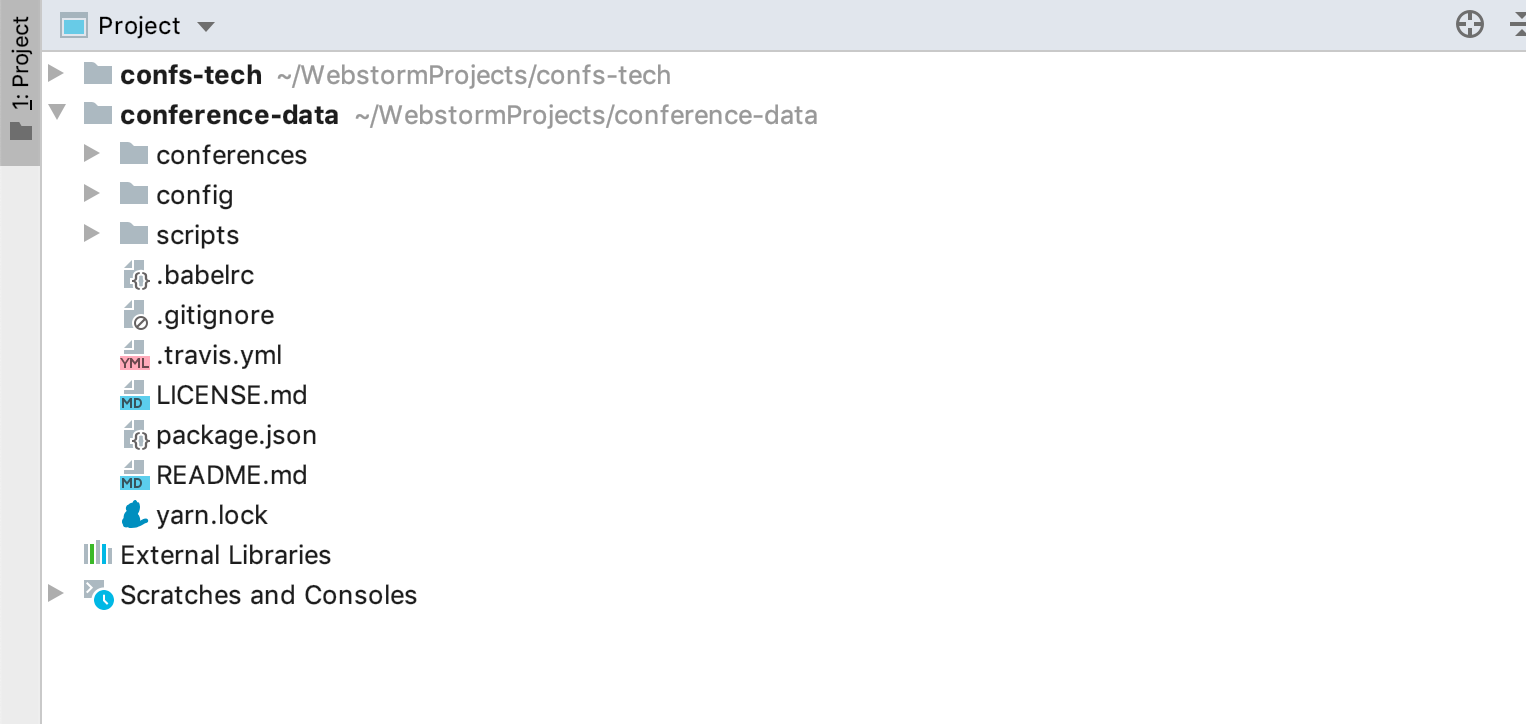Select the LICENSE.md file

[x=231, y=395]
